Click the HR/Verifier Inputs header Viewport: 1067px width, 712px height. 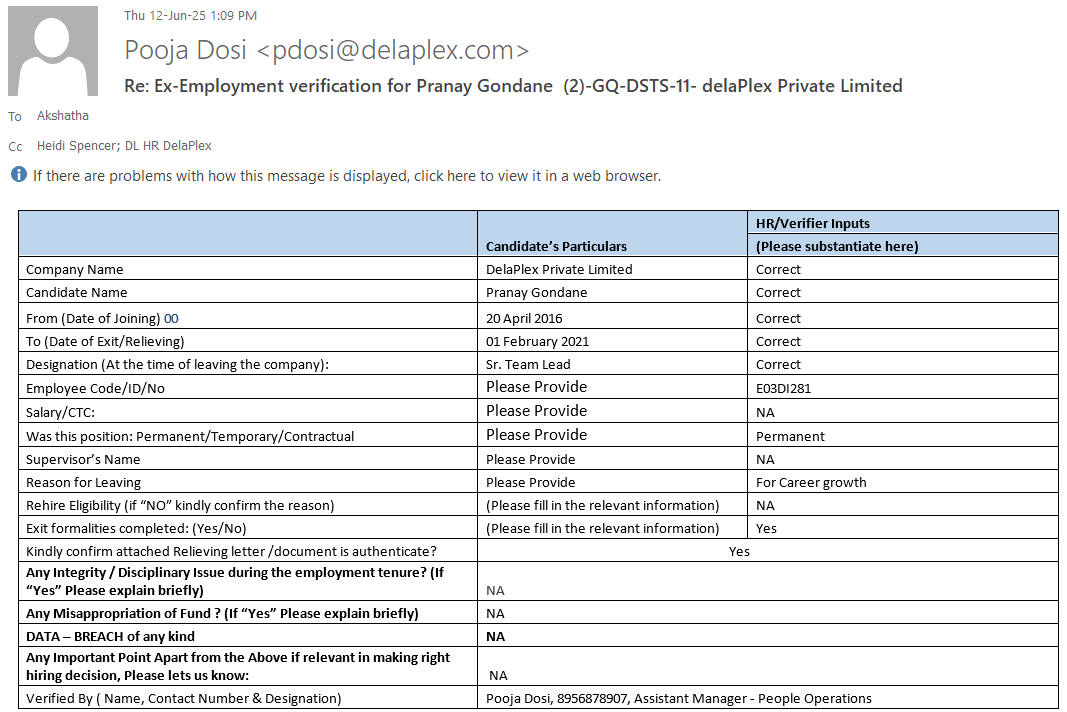coord(812,223)
